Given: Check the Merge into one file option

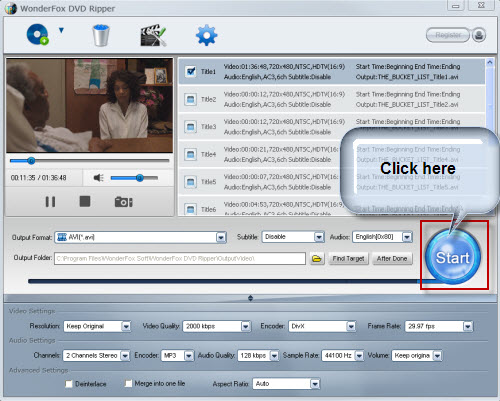Looking at the screenshot, I should (128, 383).
